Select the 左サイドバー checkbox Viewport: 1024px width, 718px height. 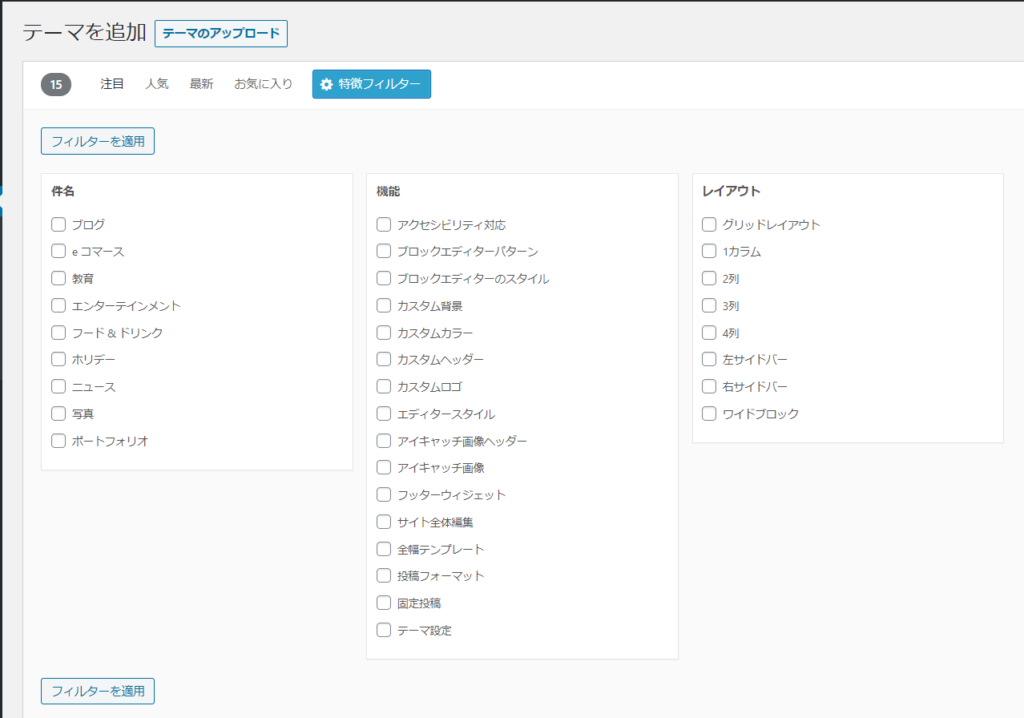click(x=709, y=360)
